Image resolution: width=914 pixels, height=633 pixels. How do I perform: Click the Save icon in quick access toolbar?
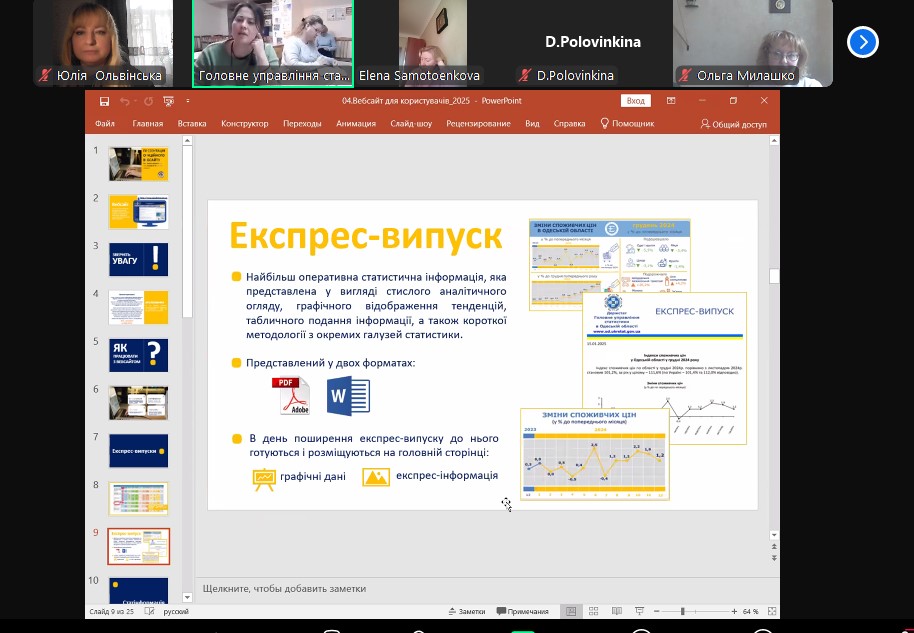[x=104, y=101]
